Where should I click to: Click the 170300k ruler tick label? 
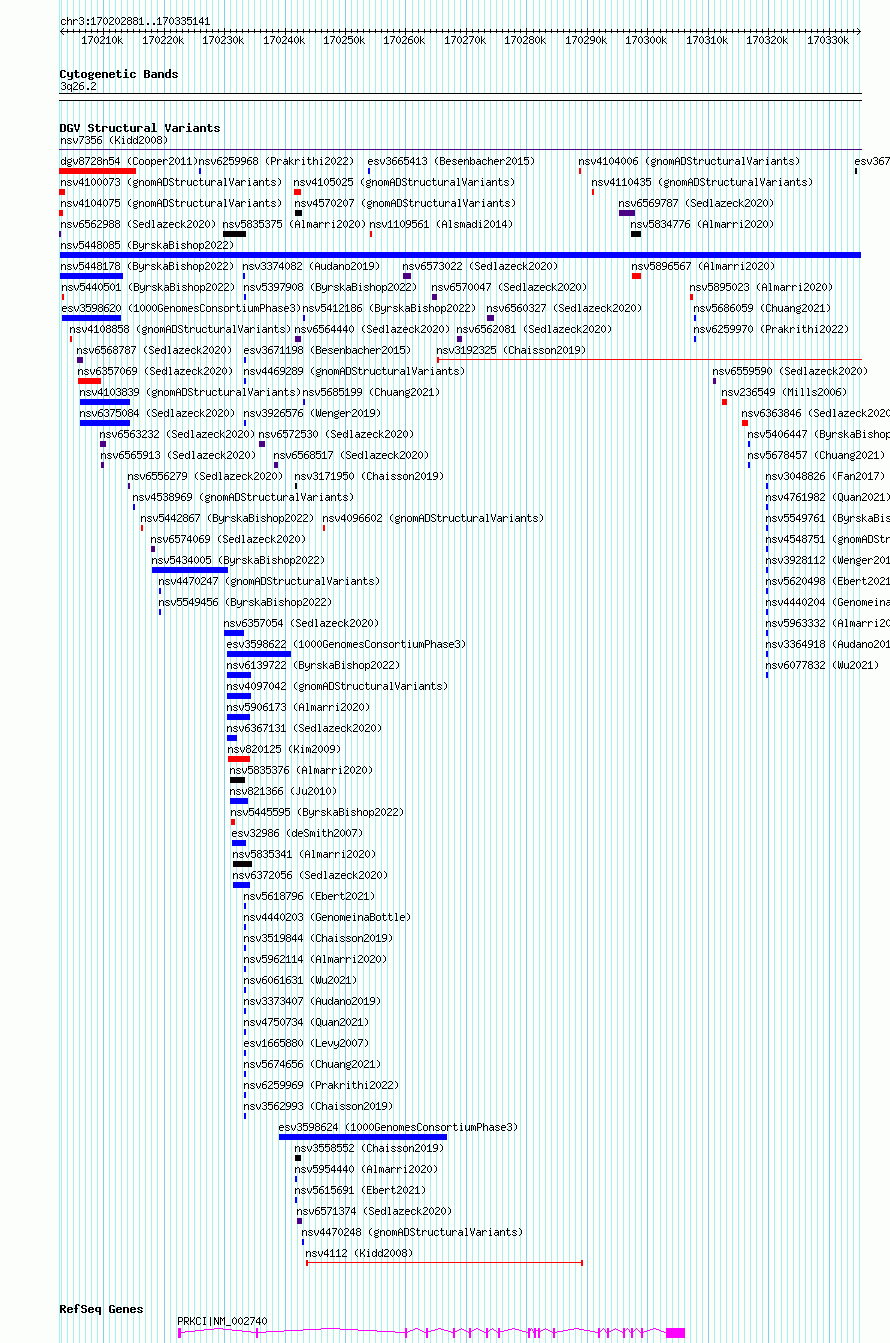click(x=647, y=40)
